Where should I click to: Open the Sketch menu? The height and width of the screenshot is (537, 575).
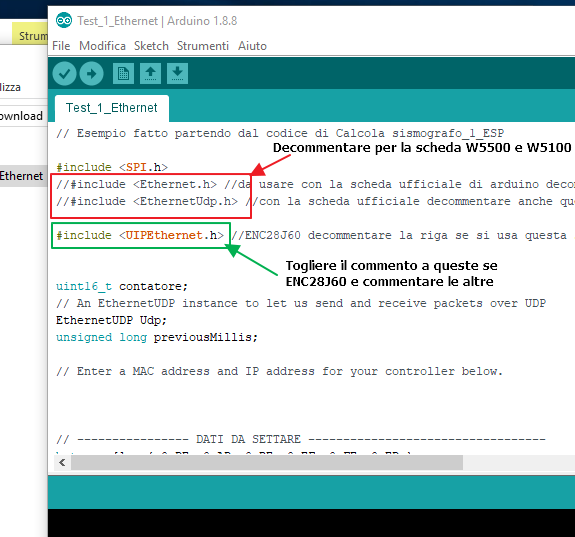coord(151,46)
